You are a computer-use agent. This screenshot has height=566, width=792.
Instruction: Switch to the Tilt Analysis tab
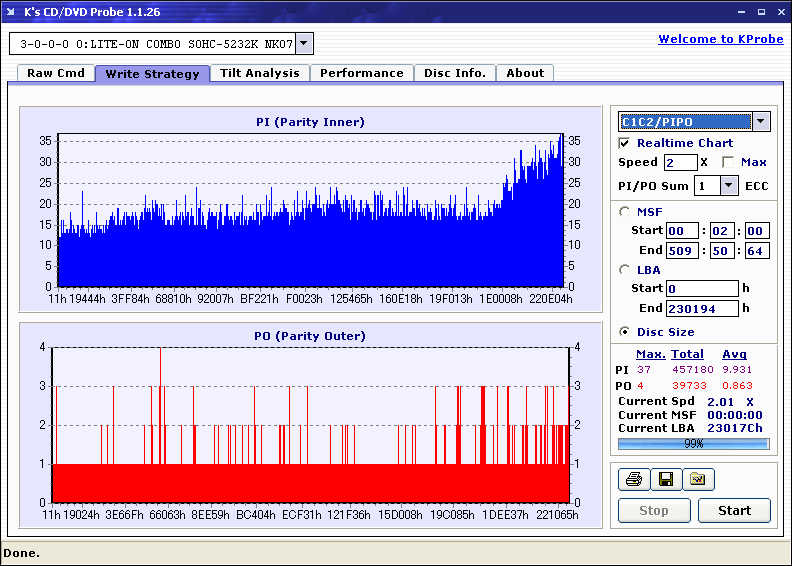point(260,73)
